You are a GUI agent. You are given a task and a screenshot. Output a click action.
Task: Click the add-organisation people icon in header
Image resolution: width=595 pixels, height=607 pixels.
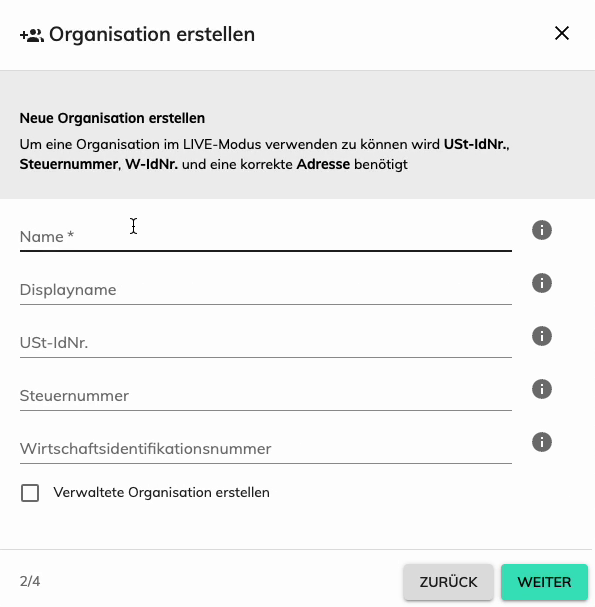coord(32,36)
